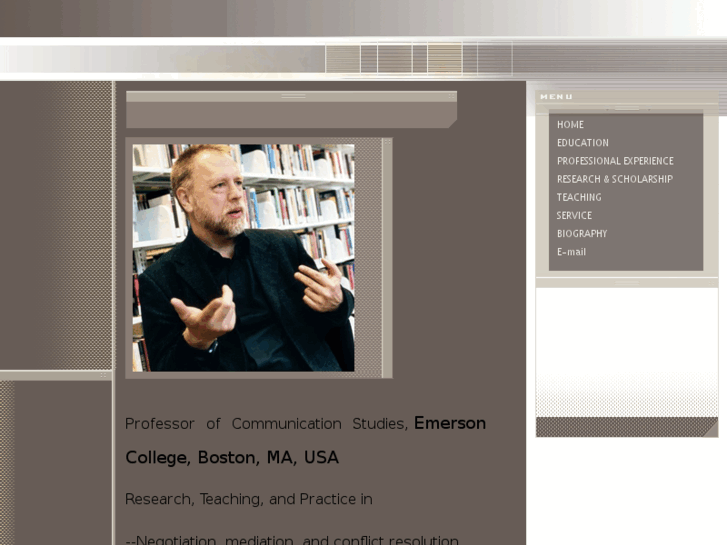Navigate to the TEACHING section
The image size is (727, 545).
pos(579,197)
